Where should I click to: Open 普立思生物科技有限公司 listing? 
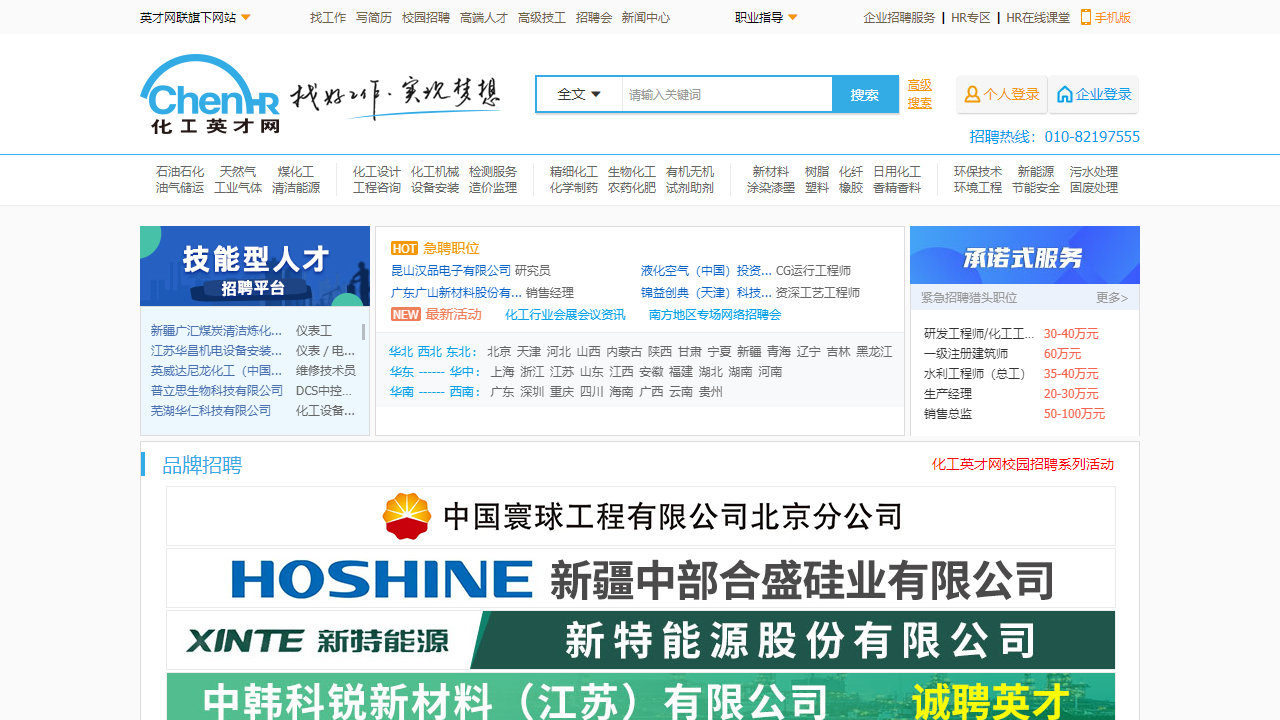217,391
